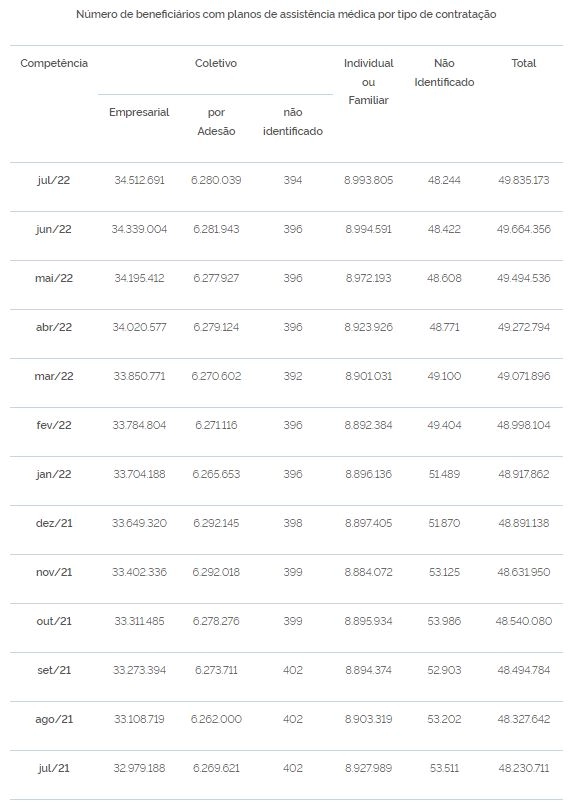572x805 pixels.
Task: Click the Total value for jun/22
Action: tap(524, 229)
